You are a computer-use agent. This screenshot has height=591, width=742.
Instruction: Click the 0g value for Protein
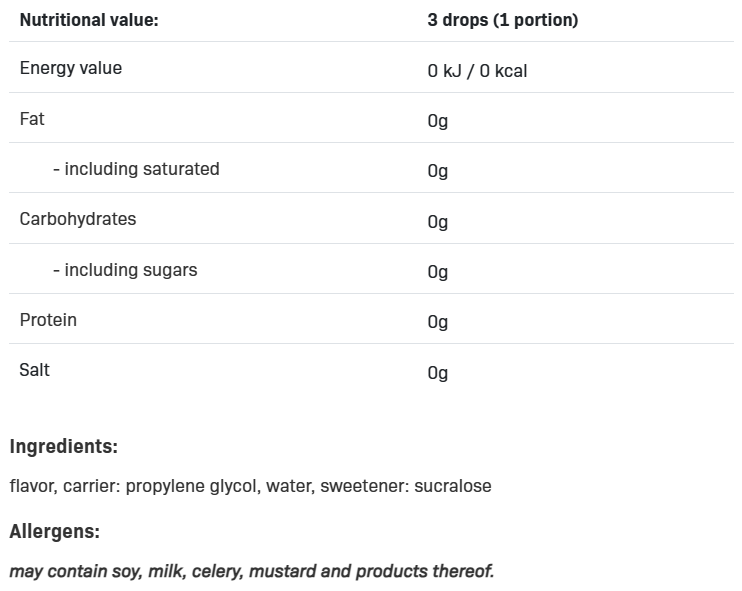(438, 322)
